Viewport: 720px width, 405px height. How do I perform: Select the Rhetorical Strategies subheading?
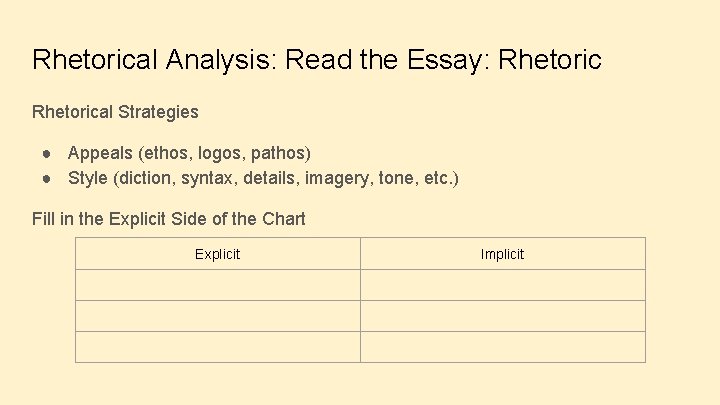click(x=115, y=112)
